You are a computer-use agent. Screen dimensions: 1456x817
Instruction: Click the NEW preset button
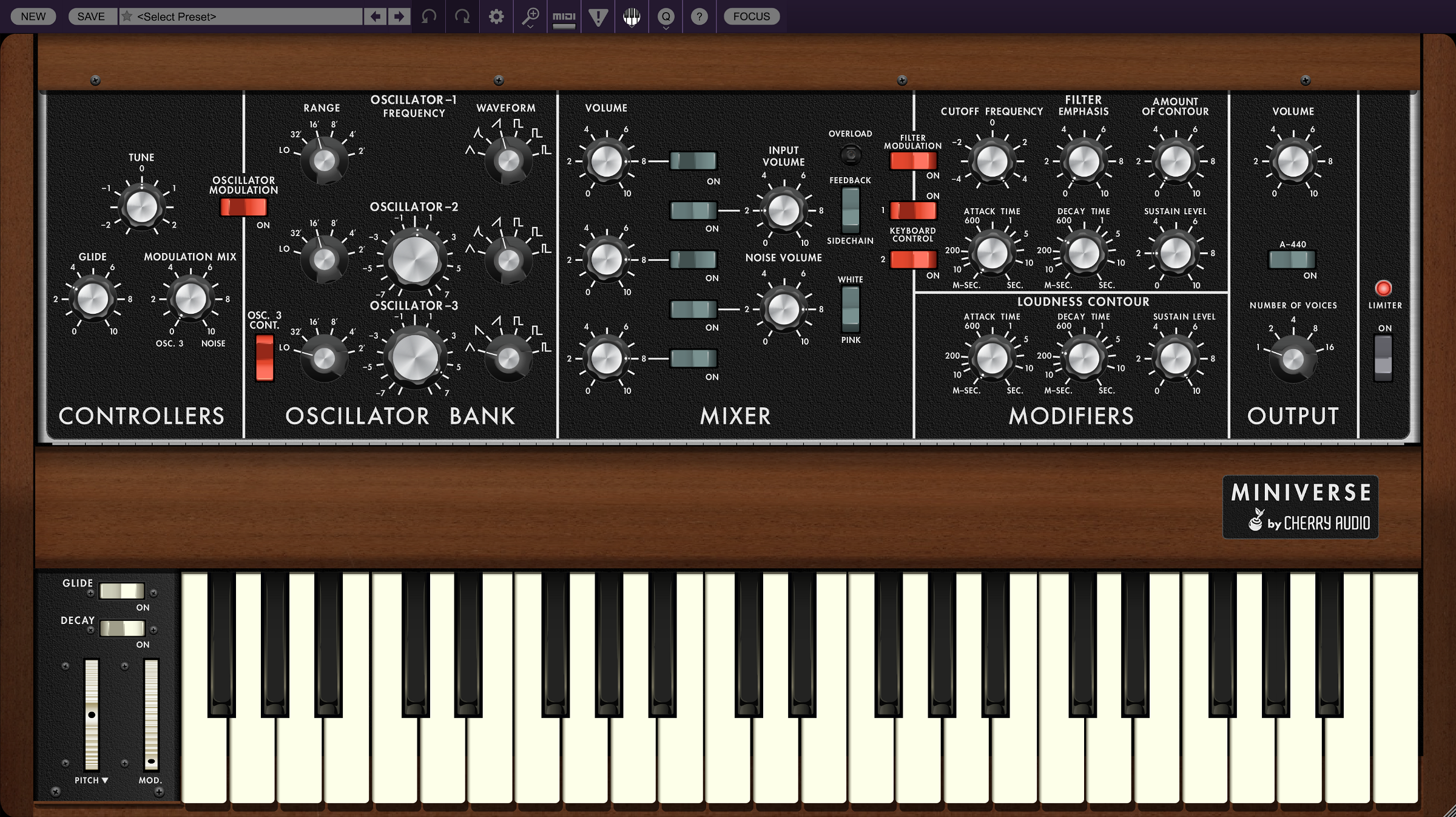coord(33,16)
